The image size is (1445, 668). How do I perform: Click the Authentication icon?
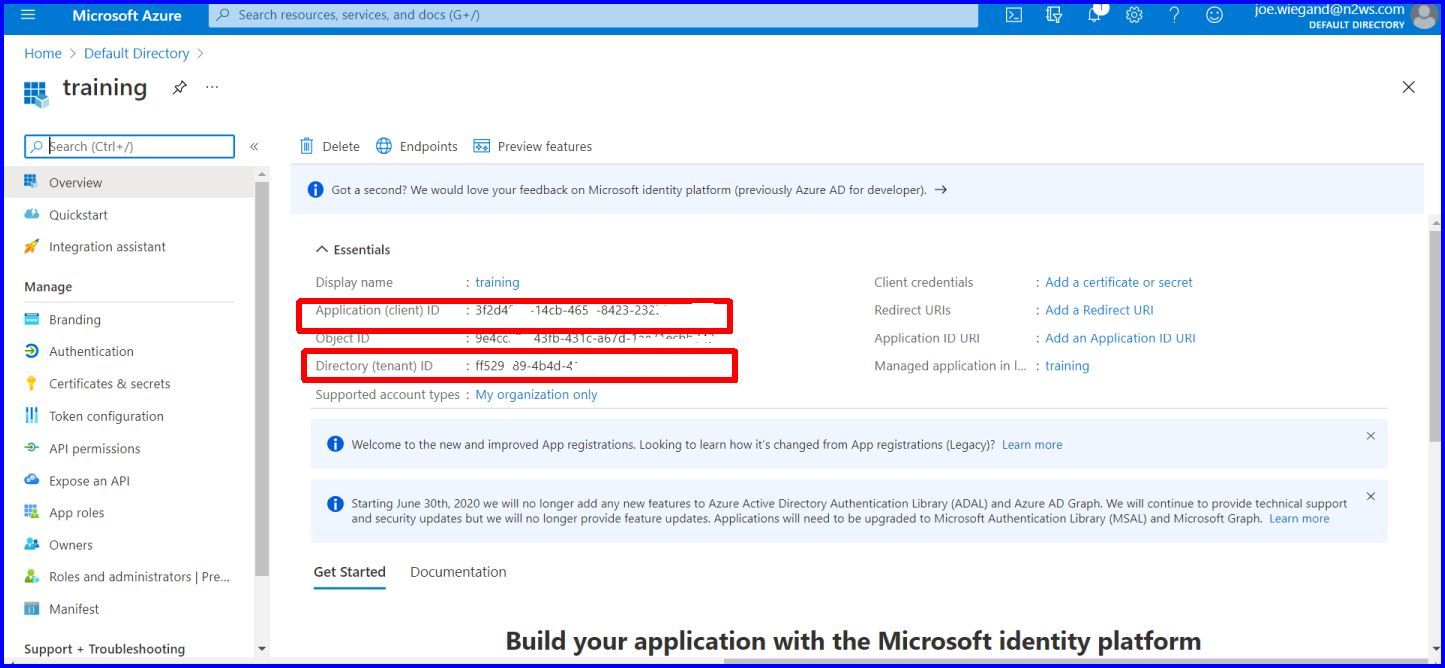coord(31,351)
